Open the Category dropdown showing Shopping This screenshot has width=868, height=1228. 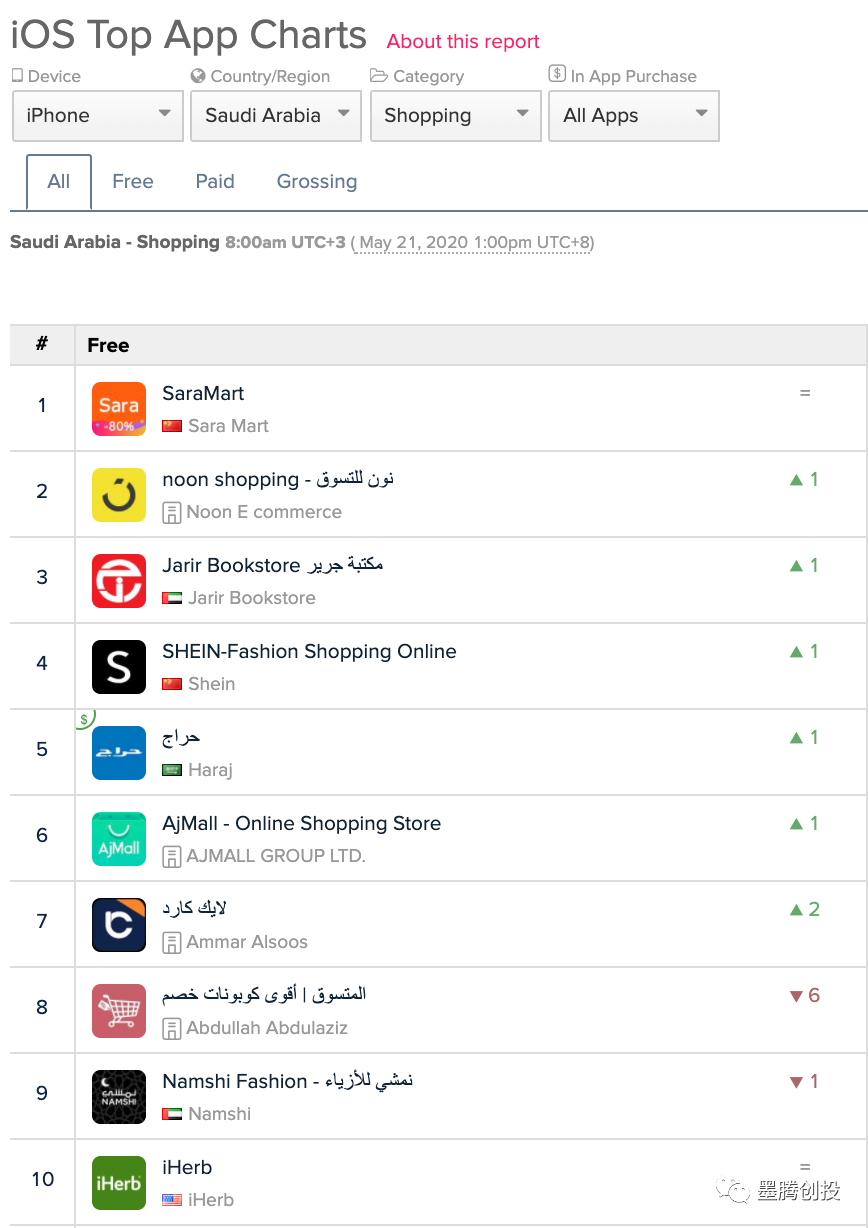click(x=455, y=116)
